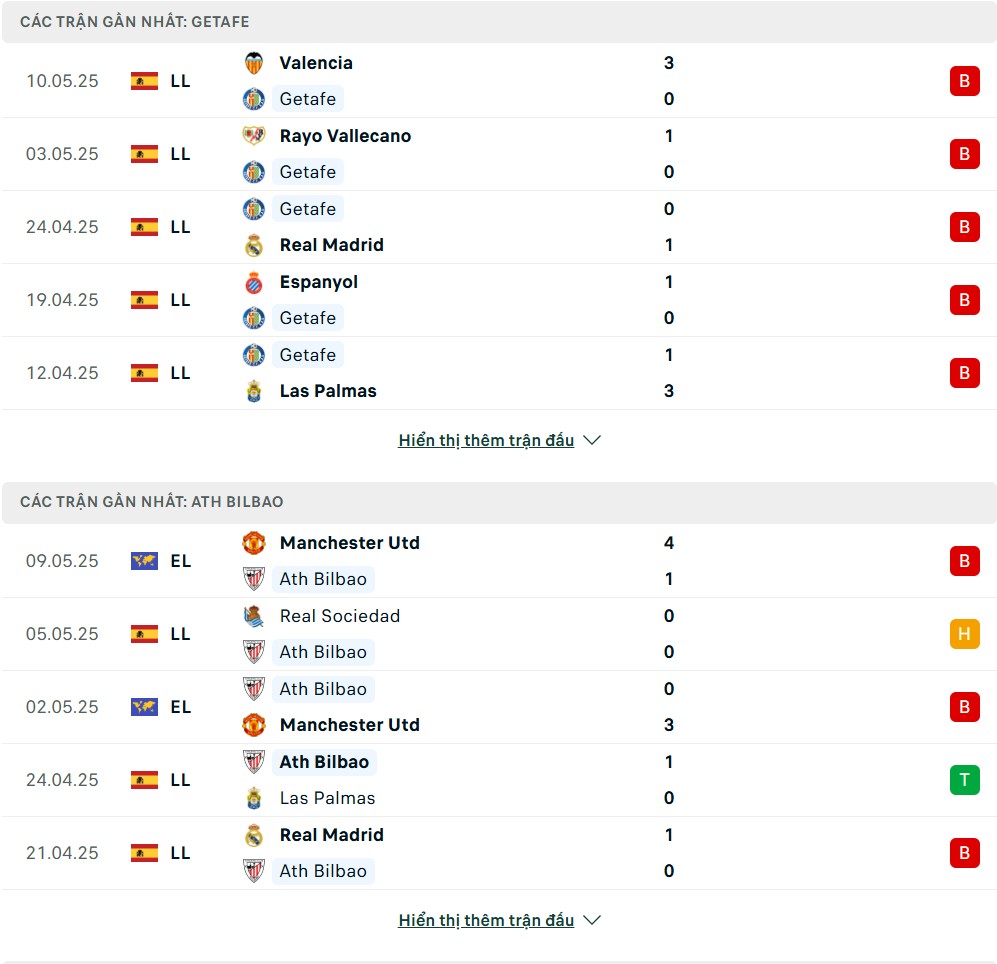Click the Manchester Utd crest on 09.05.25
This screenshot has width=997, height=964.
[254, 542]
